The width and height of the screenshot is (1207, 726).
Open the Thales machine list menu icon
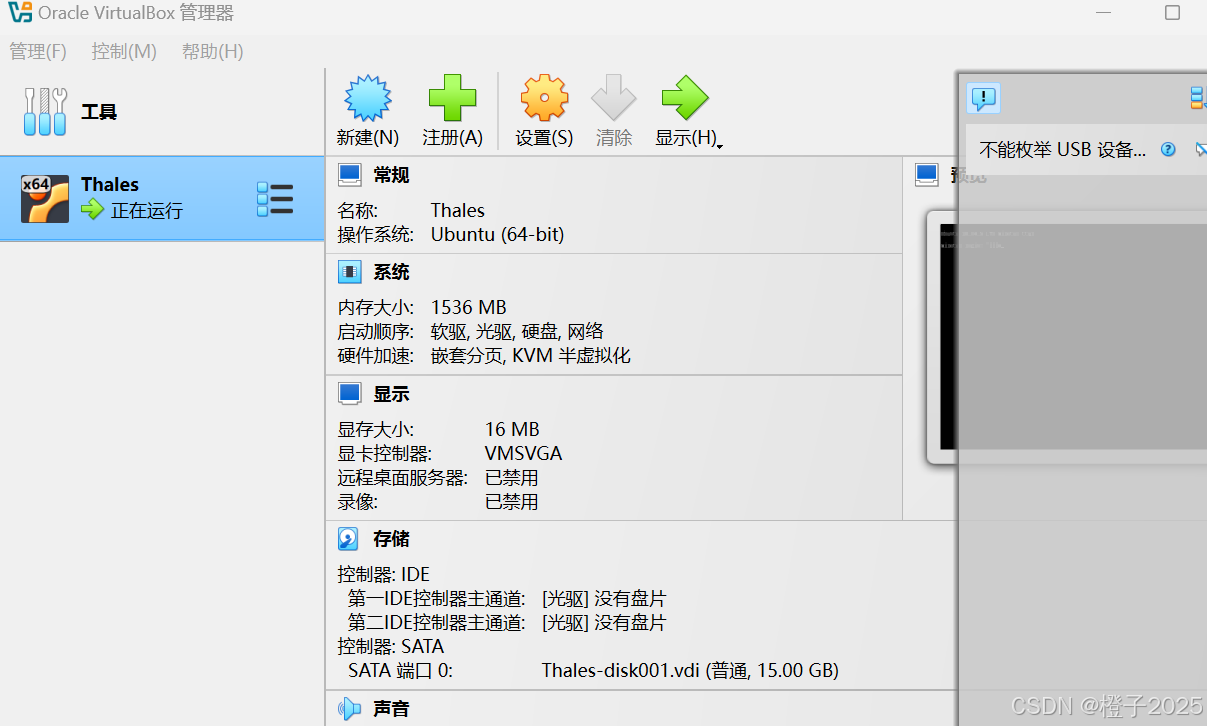[x=275, y=198]
